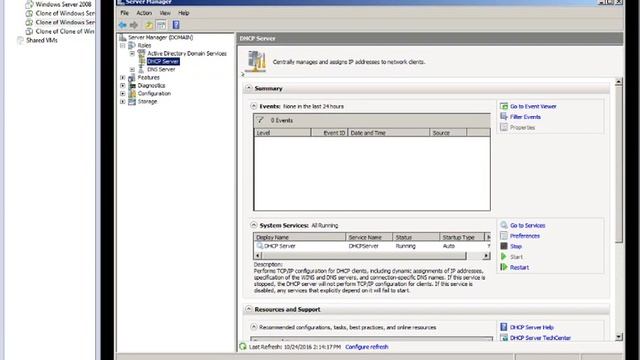Collapse the Roles tree node

coord(123,45)
